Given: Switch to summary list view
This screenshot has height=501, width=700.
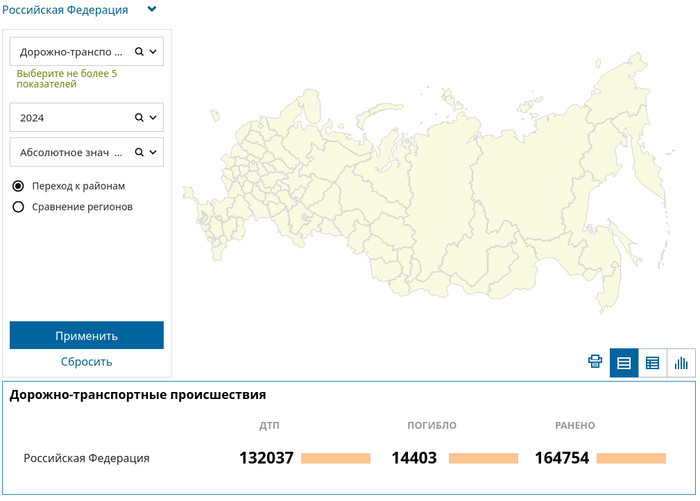Looking at the screenshot, I should tap(624, 363).
